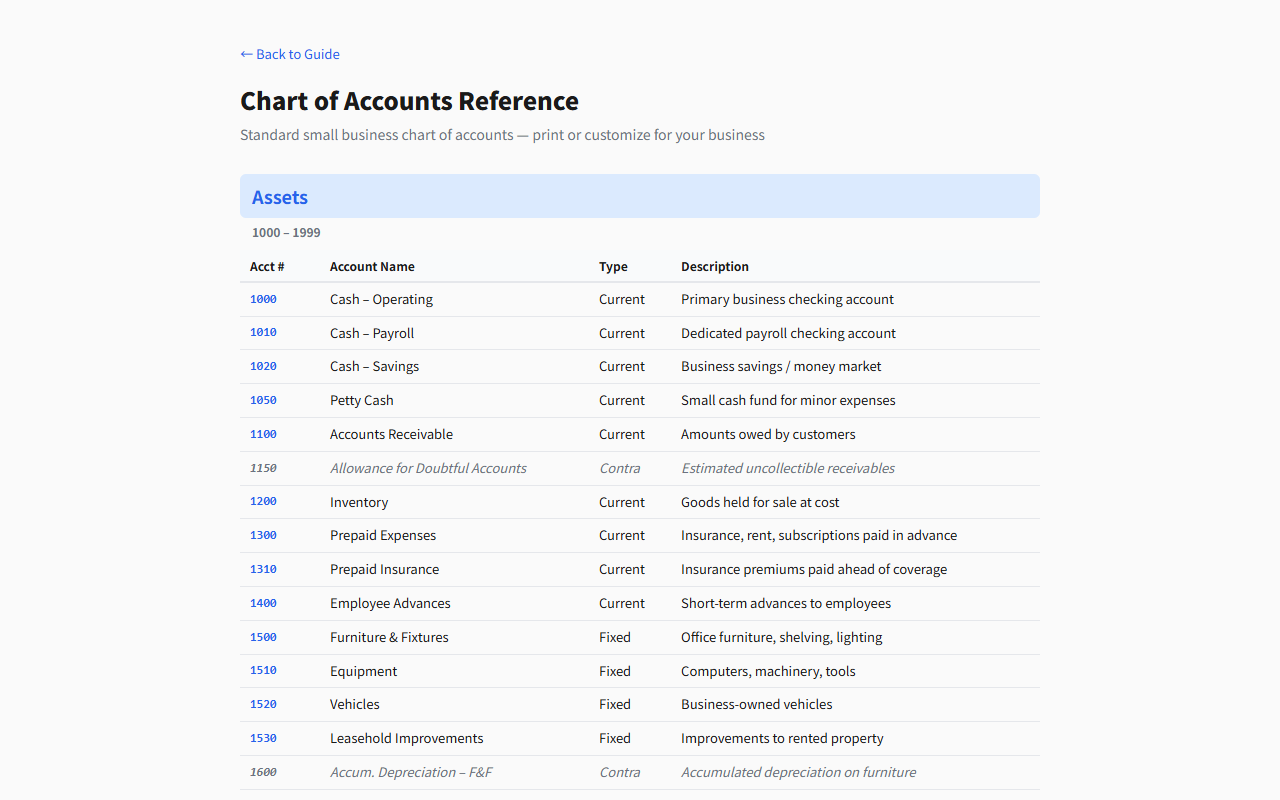Select account number 1020

pyautogui.click(x=263, y=366)
